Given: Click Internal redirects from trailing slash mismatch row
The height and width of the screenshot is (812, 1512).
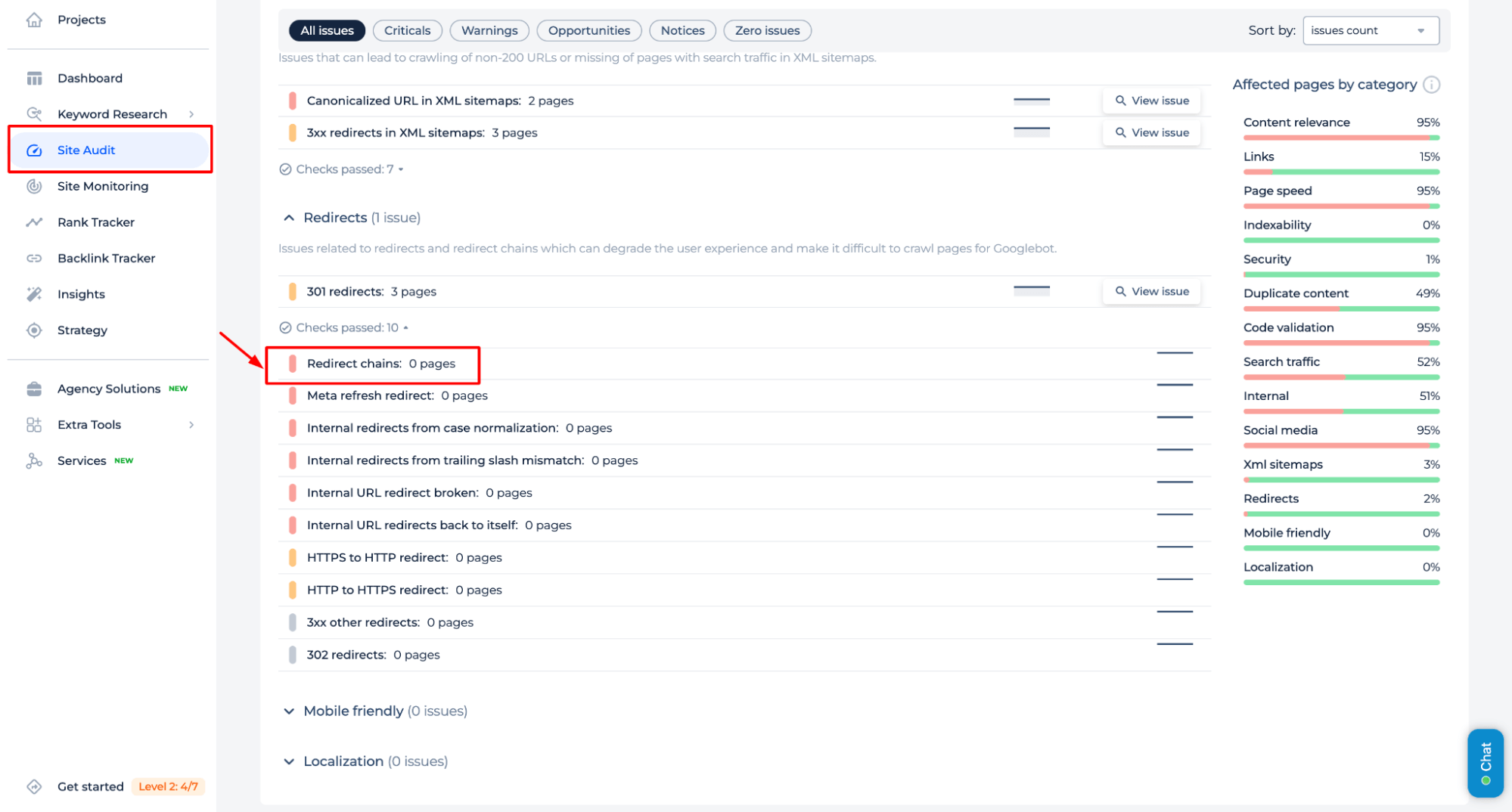Looking at the screenshot, I should [x=744, y=460].
